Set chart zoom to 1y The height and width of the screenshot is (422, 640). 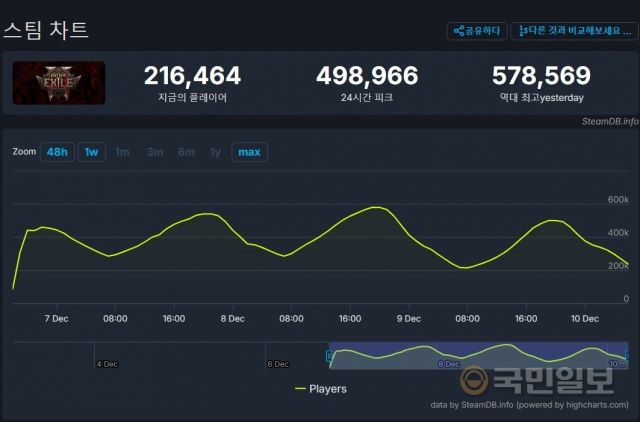point(215,152)
